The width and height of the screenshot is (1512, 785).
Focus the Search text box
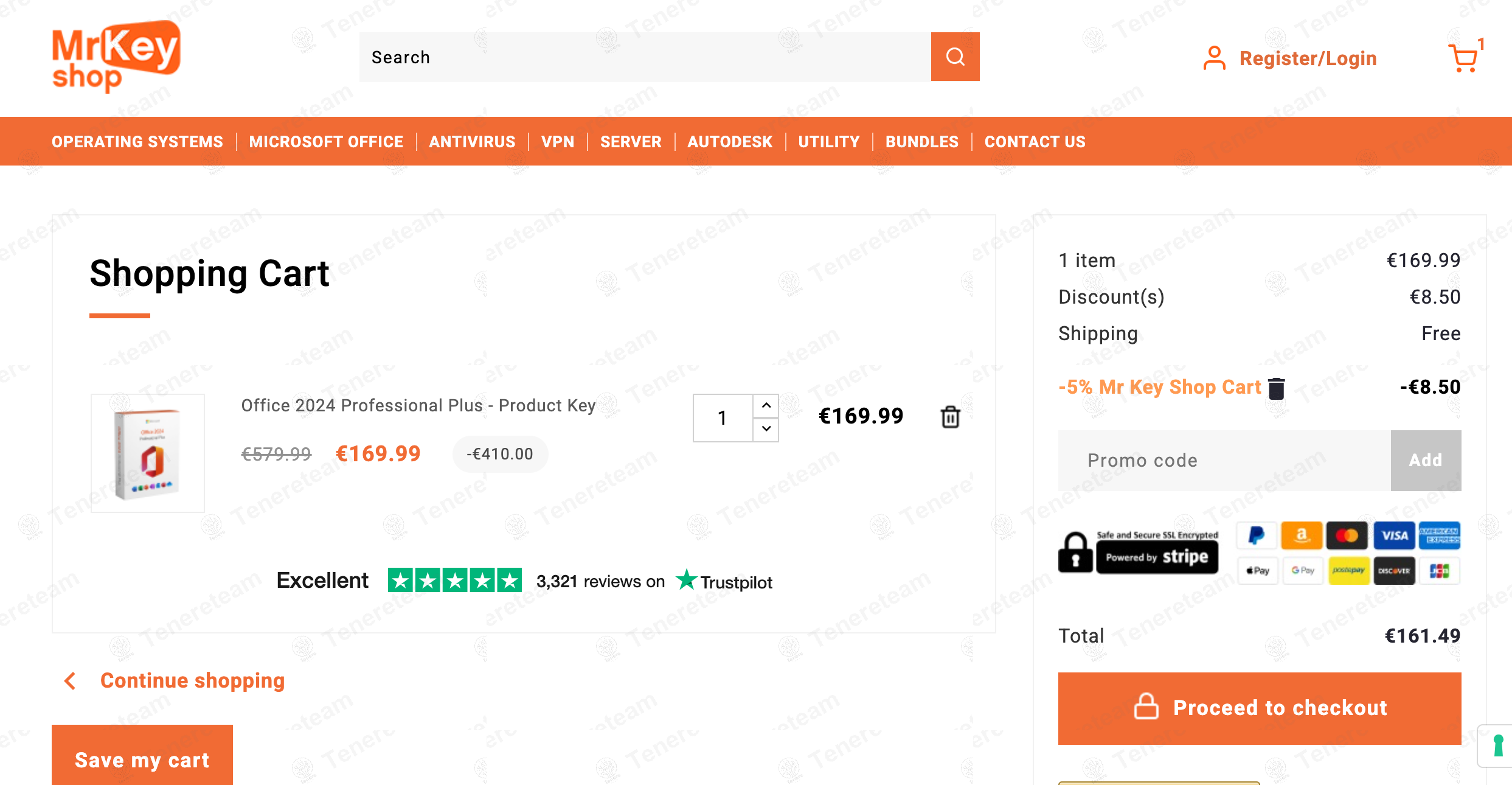pyautogui.click(x=645, y=57)
